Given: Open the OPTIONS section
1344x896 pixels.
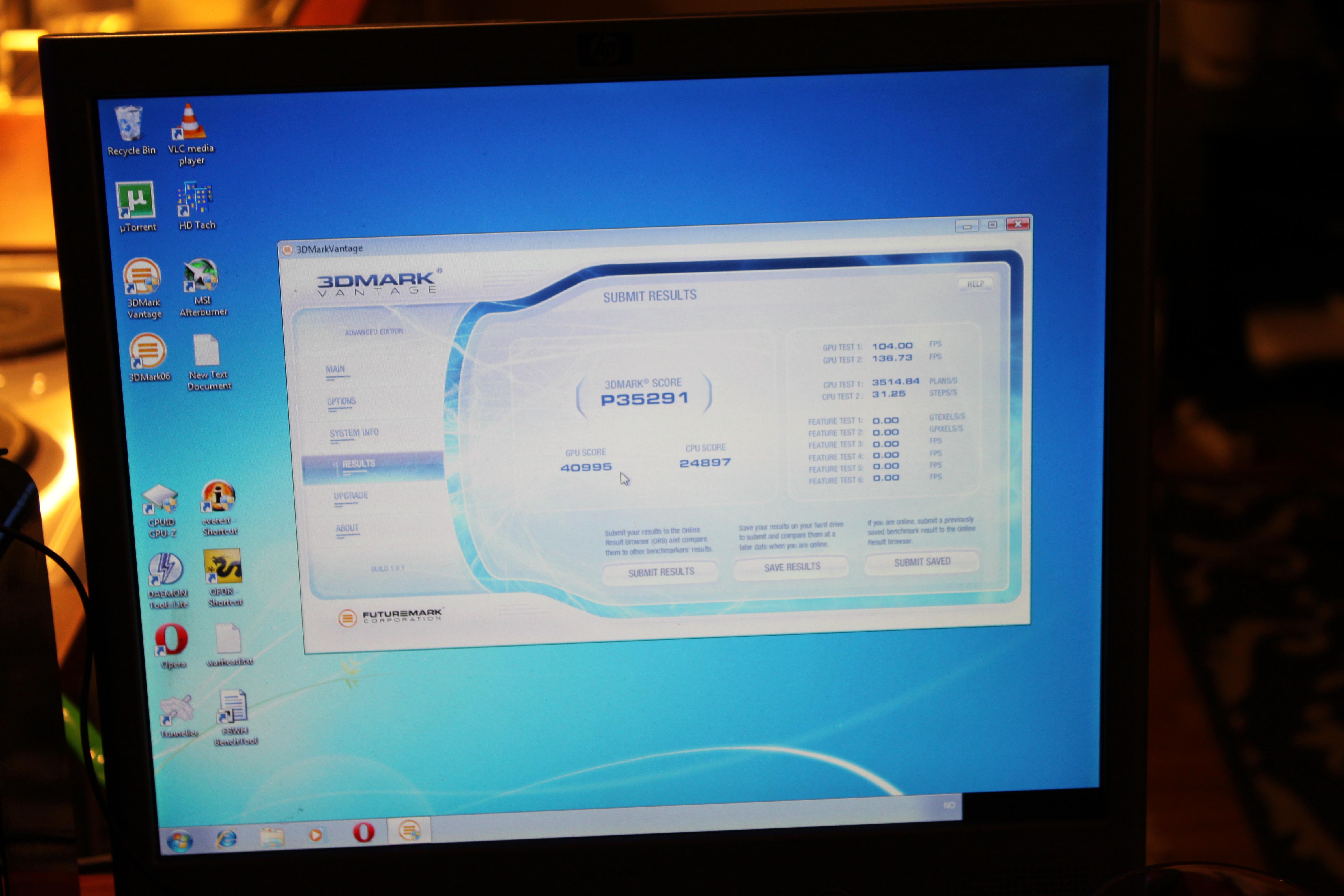Looking at the screenshot, I should pos(341,401).
